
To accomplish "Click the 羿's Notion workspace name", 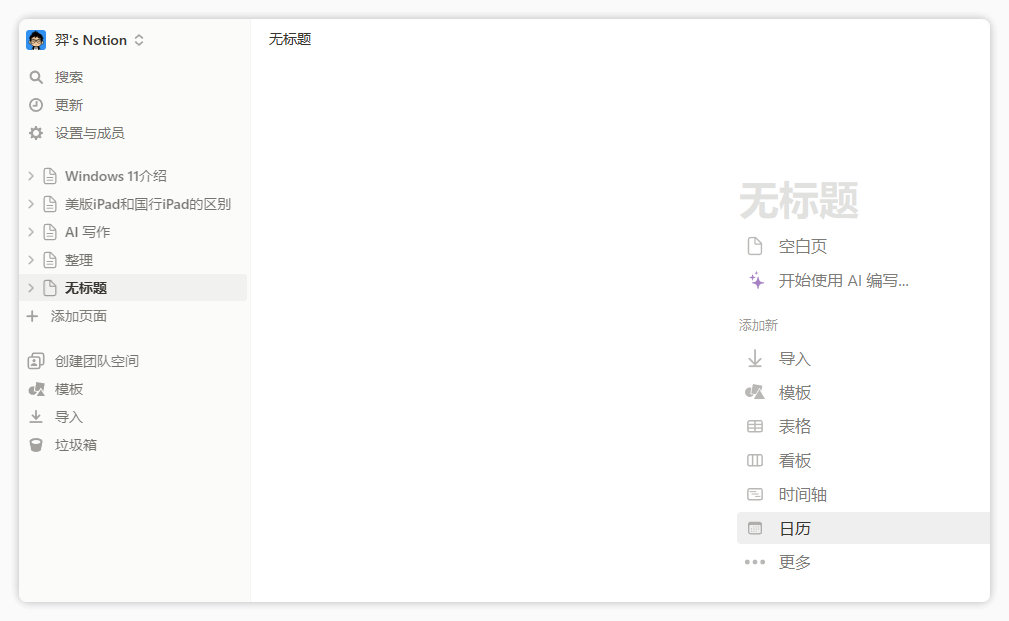I will [x=91, y=40].
